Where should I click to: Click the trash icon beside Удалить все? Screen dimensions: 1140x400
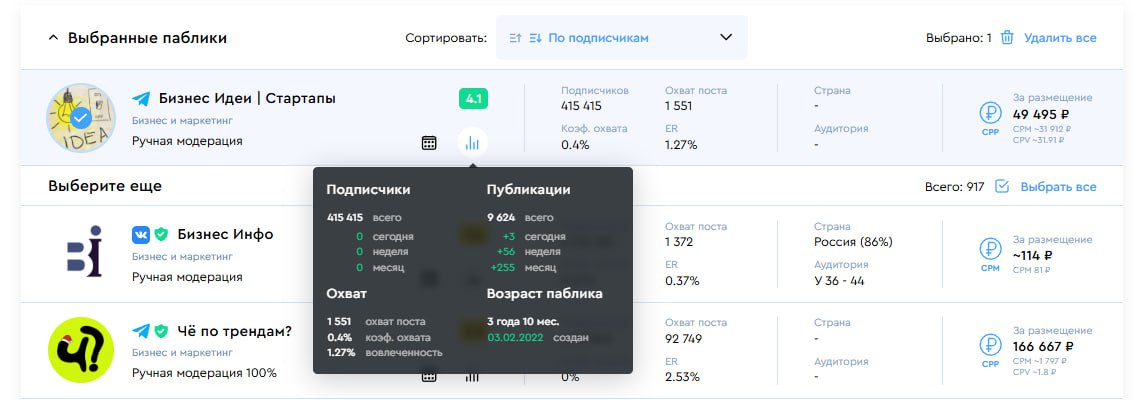coord(1007,38)
